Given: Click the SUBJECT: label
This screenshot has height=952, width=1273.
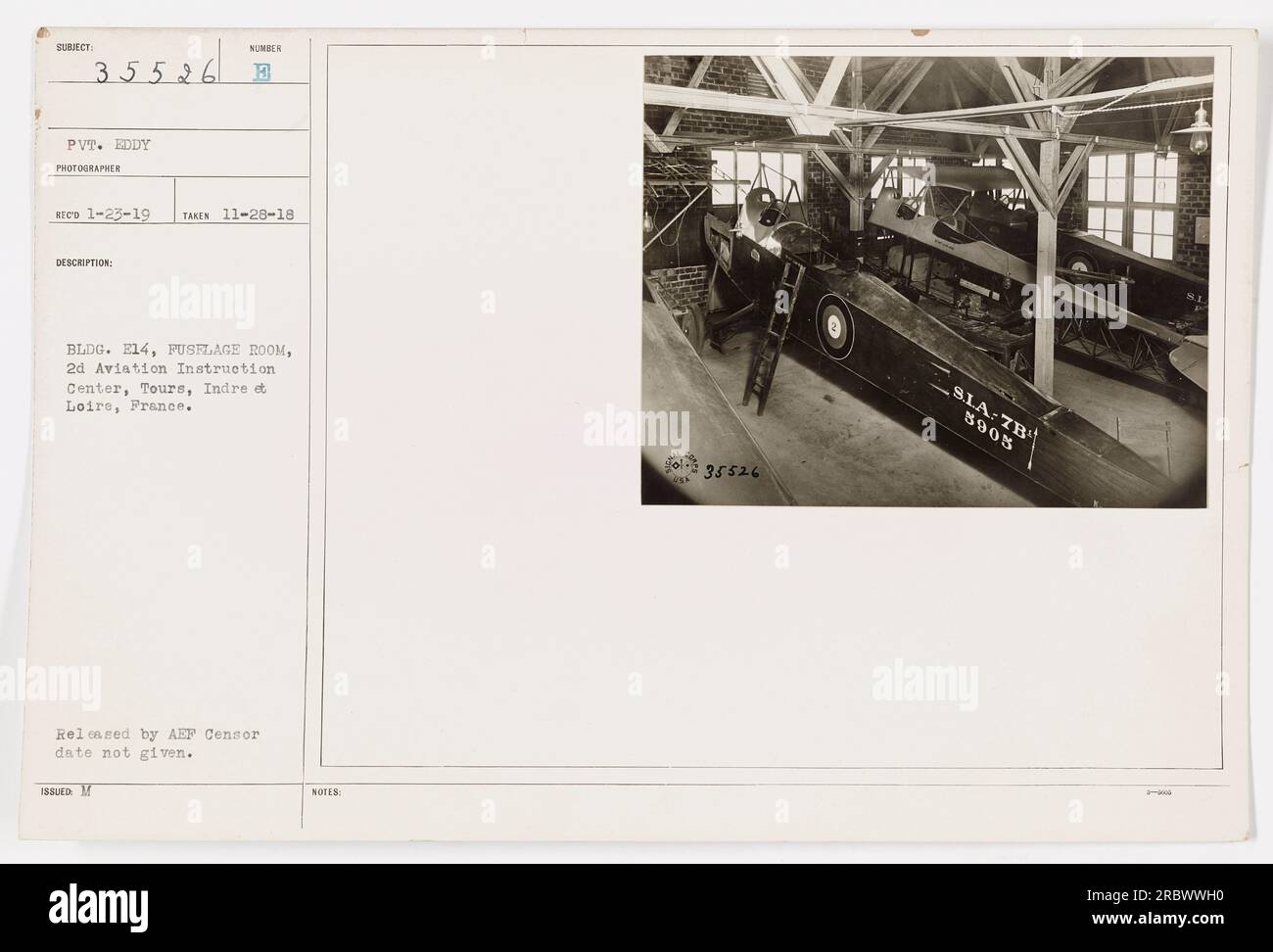Looking at the screenshot, I should point(74,46).
